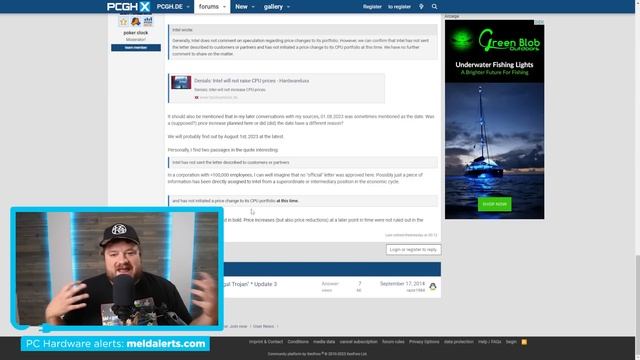This screenshot has height=360, width=640.
Task: Expand the forums dropdown arrow
Action: pyautogui.click(x=224, y=7)
